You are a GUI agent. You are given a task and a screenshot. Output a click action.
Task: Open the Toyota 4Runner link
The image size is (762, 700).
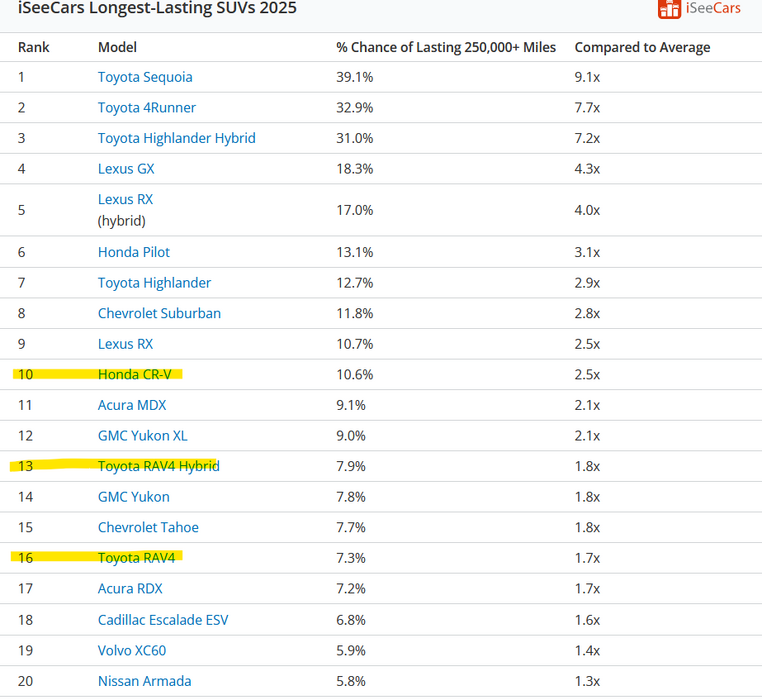pos(146,108)
